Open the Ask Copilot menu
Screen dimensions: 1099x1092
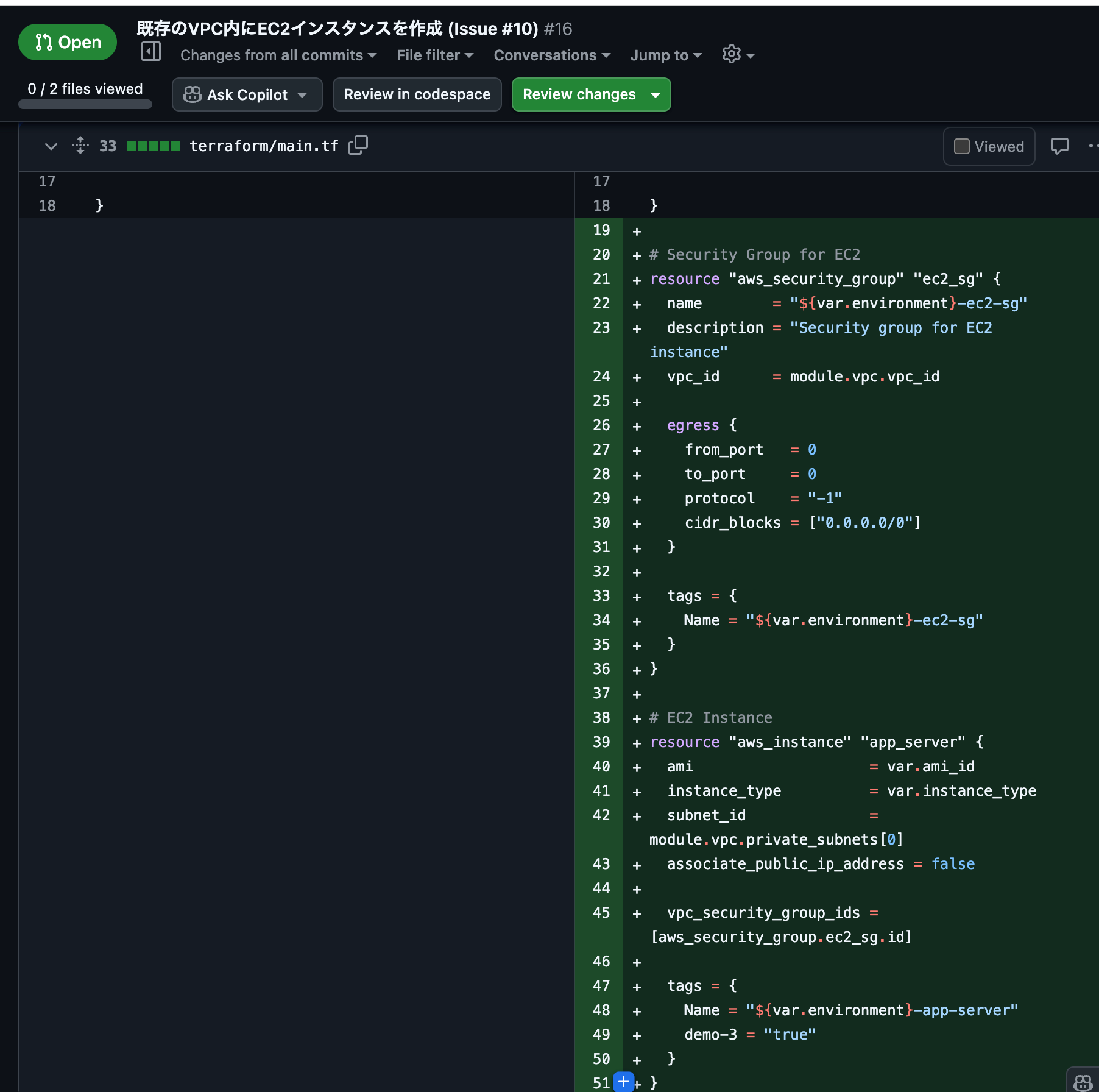[247, 94]
